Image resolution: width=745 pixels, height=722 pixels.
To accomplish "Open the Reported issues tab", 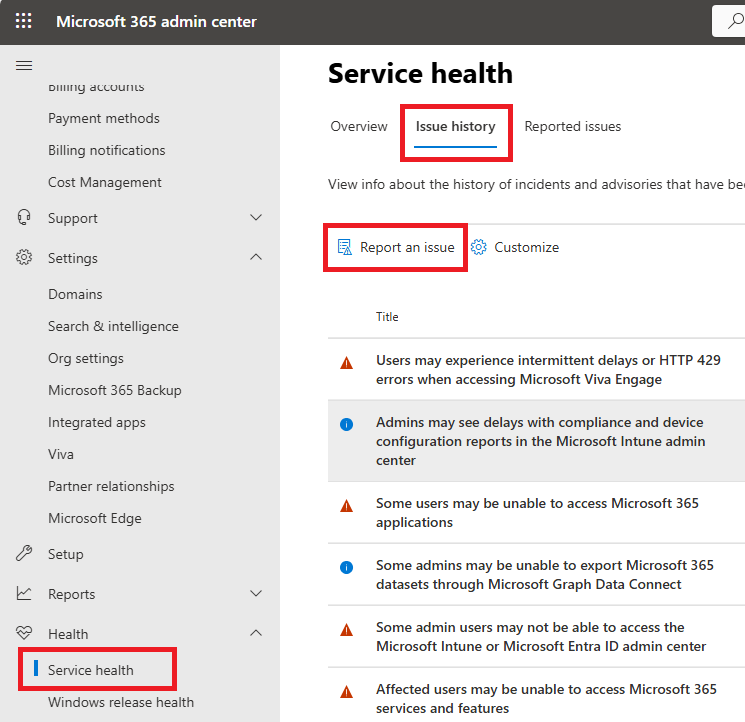I will (573, 126).
